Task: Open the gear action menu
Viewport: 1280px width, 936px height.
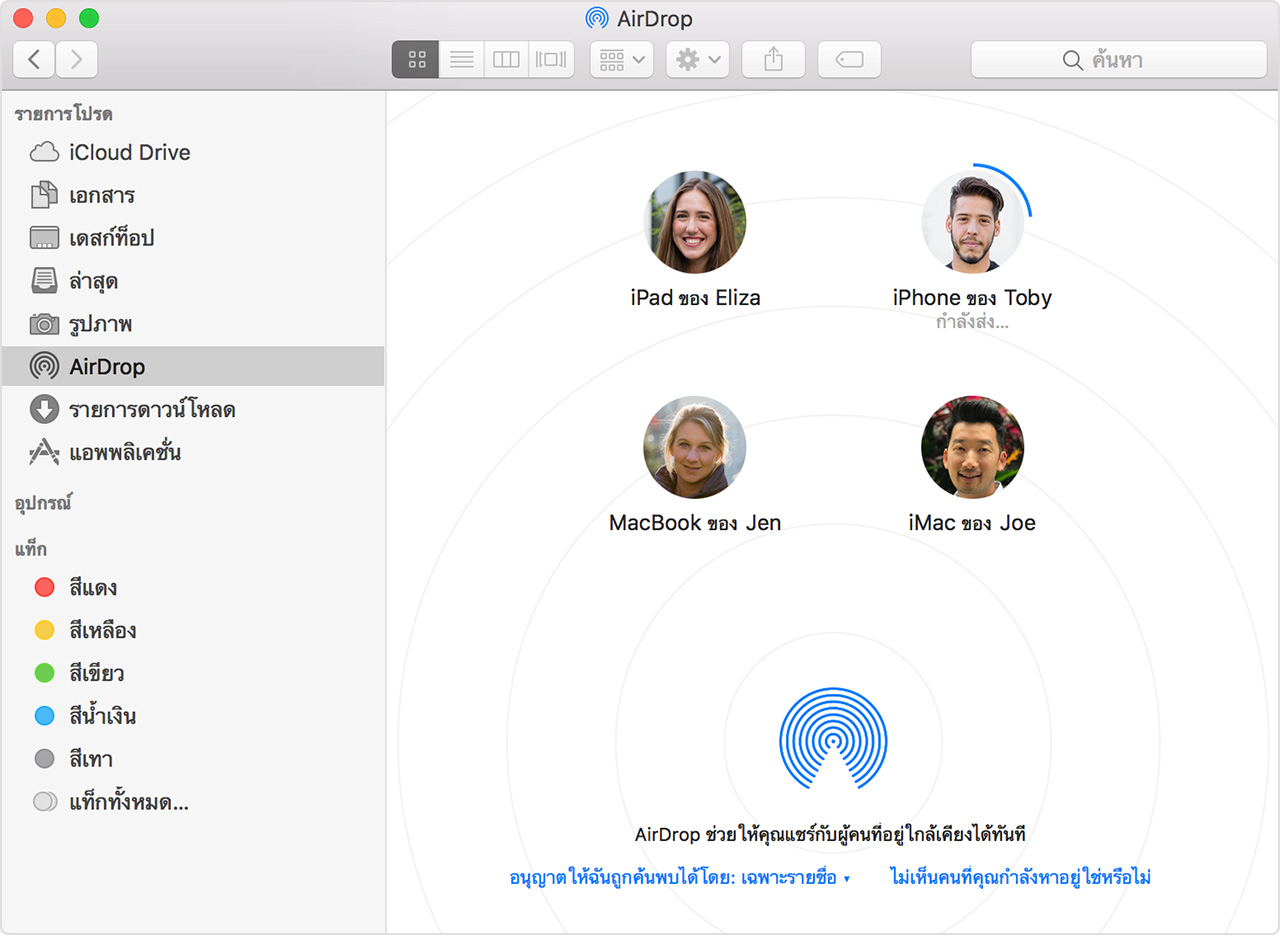Action: (x=698, y=60)
